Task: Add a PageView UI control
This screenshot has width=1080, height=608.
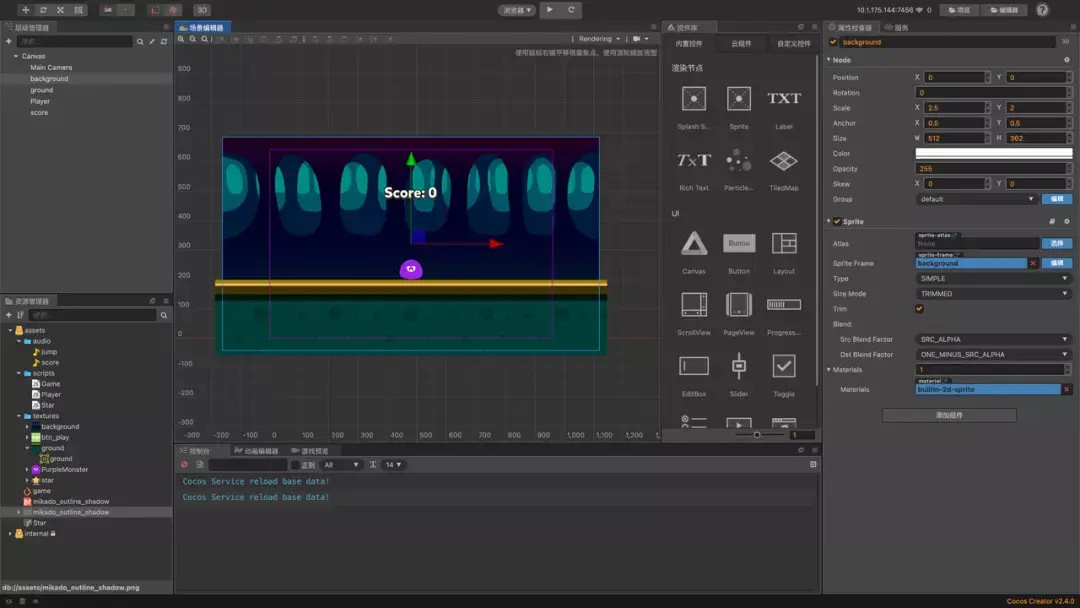Action: pyautogui.click(x=738, y=304)
